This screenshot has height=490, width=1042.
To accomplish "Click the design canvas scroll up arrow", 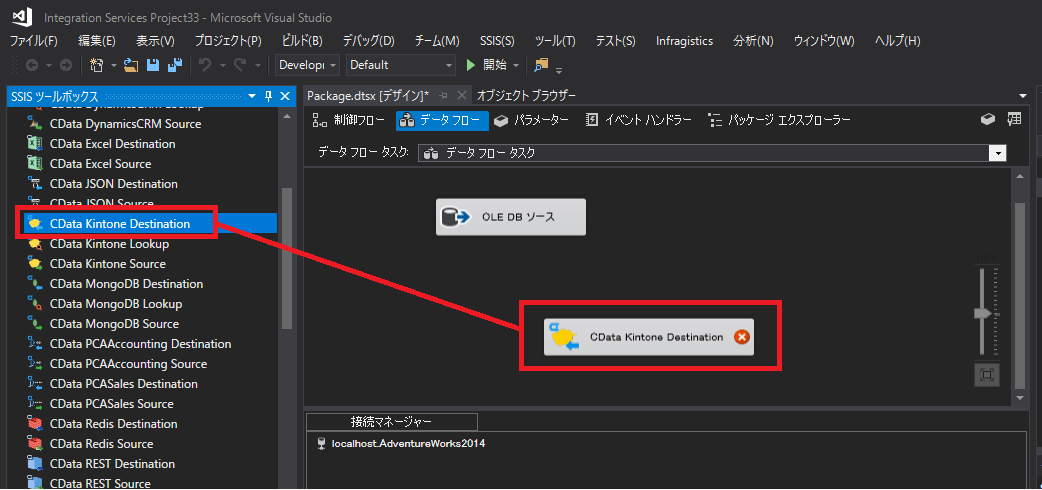I will (x=1021, y=176).
